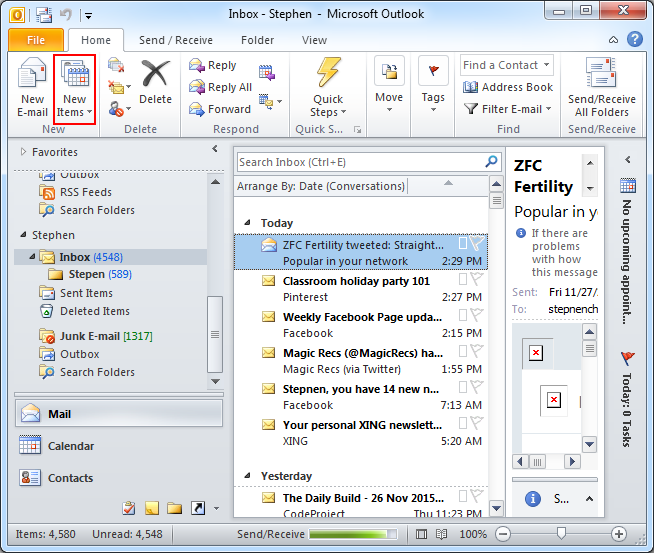
Task: Click the Reading view book icon
Action: tap(441, 534)
